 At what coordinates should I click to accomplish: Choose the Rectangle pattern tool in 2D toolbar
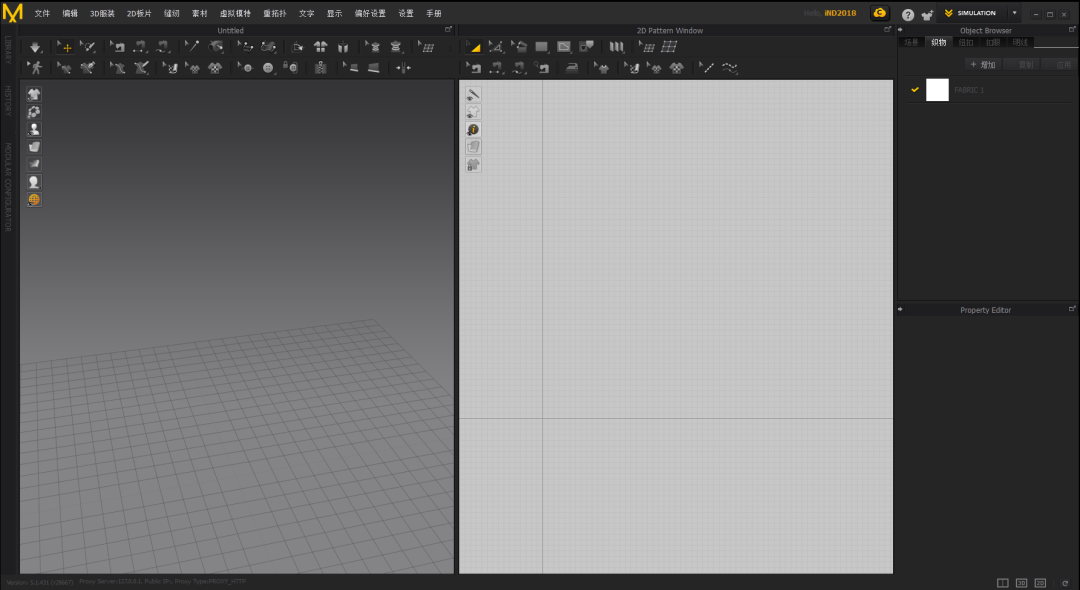pos(541,47)
